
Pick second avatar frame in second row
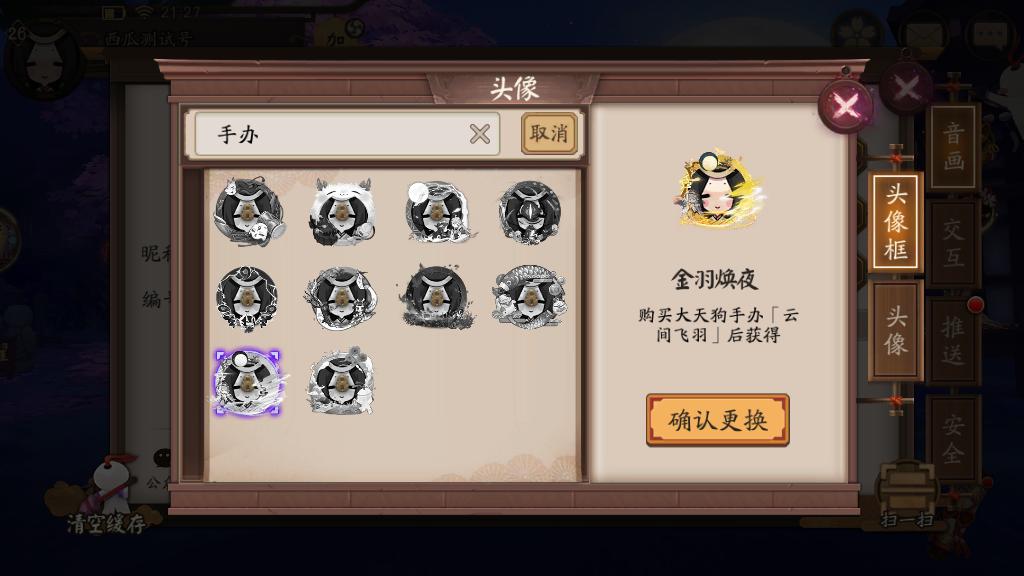[x=341, y=298]
